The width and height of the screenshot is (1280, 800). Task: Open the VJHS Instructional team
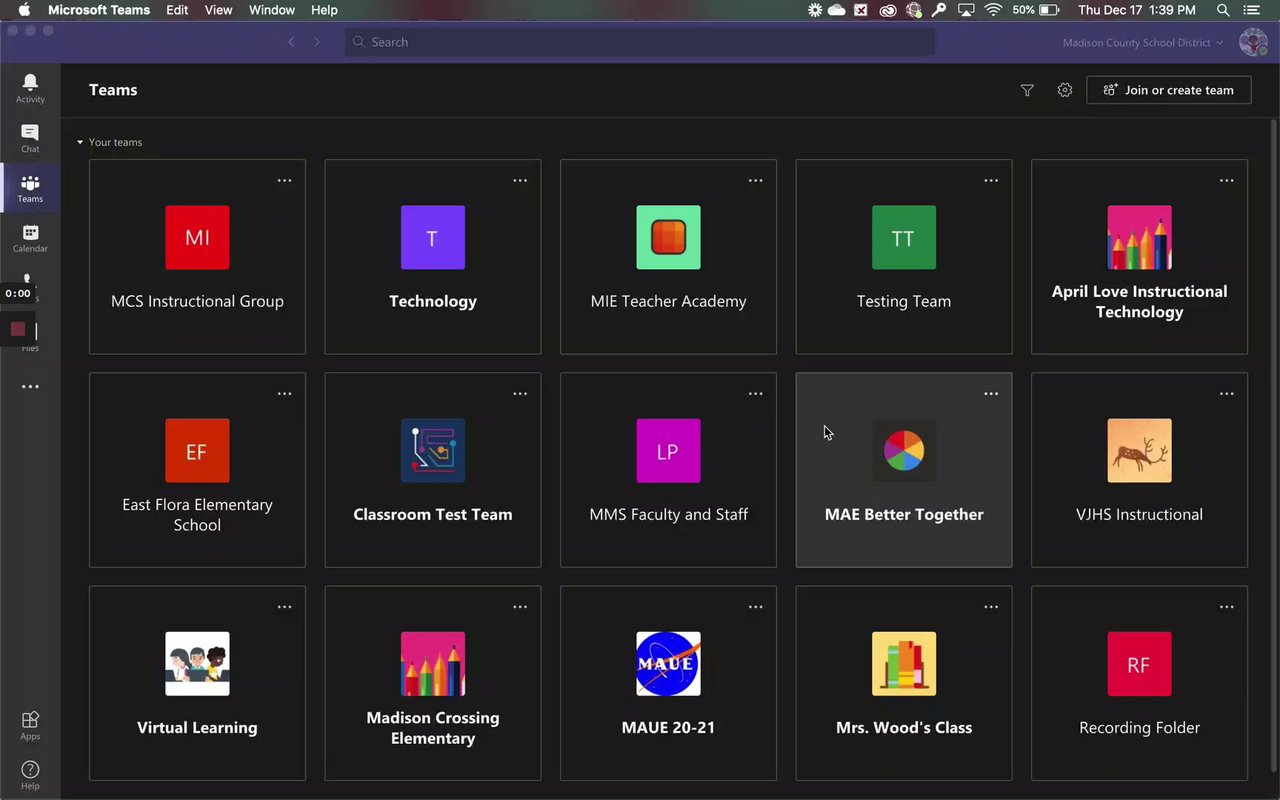(x=1140, y=470)
